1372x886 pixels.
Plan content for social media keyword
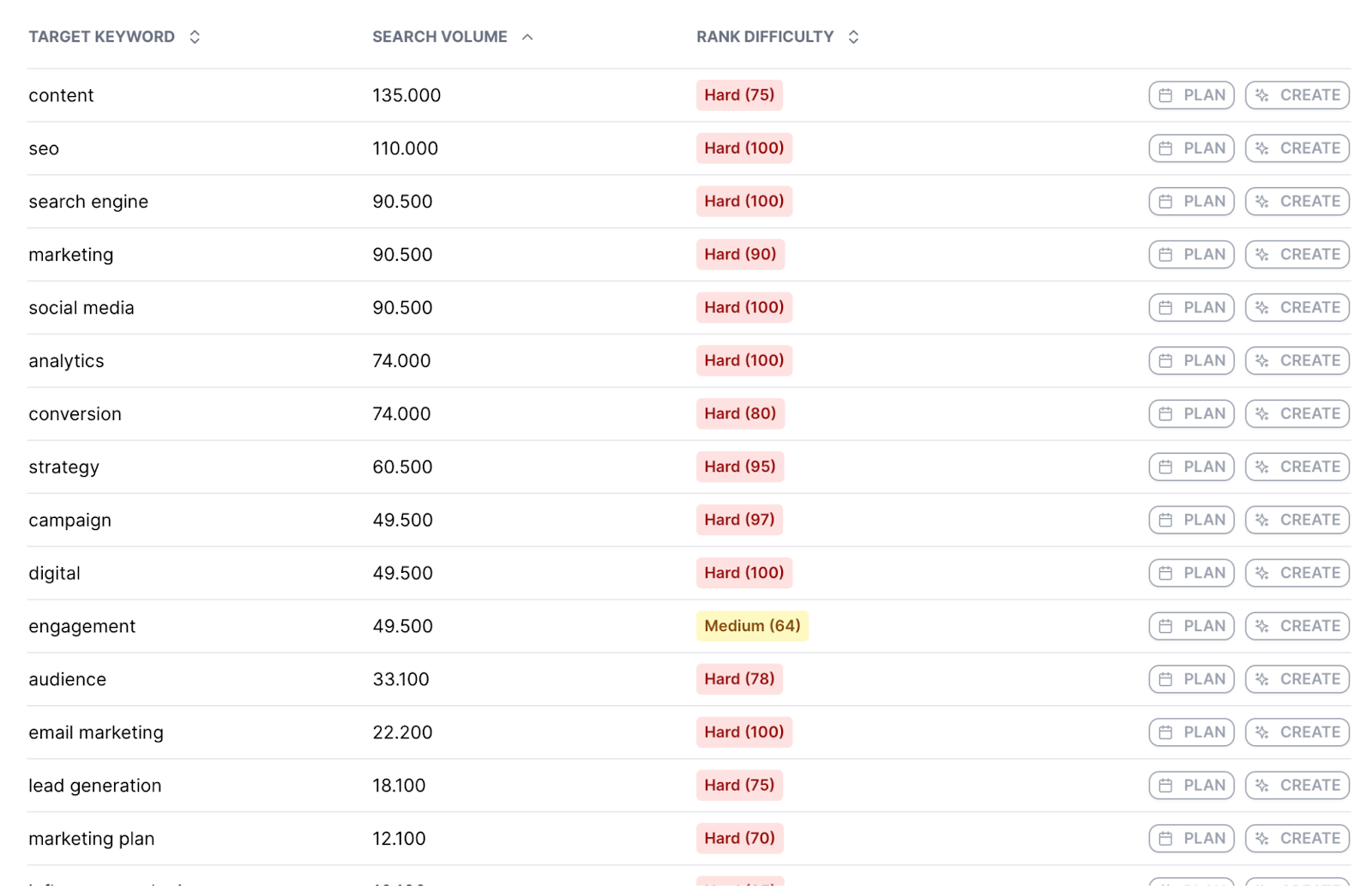[x=1191, y=308]
